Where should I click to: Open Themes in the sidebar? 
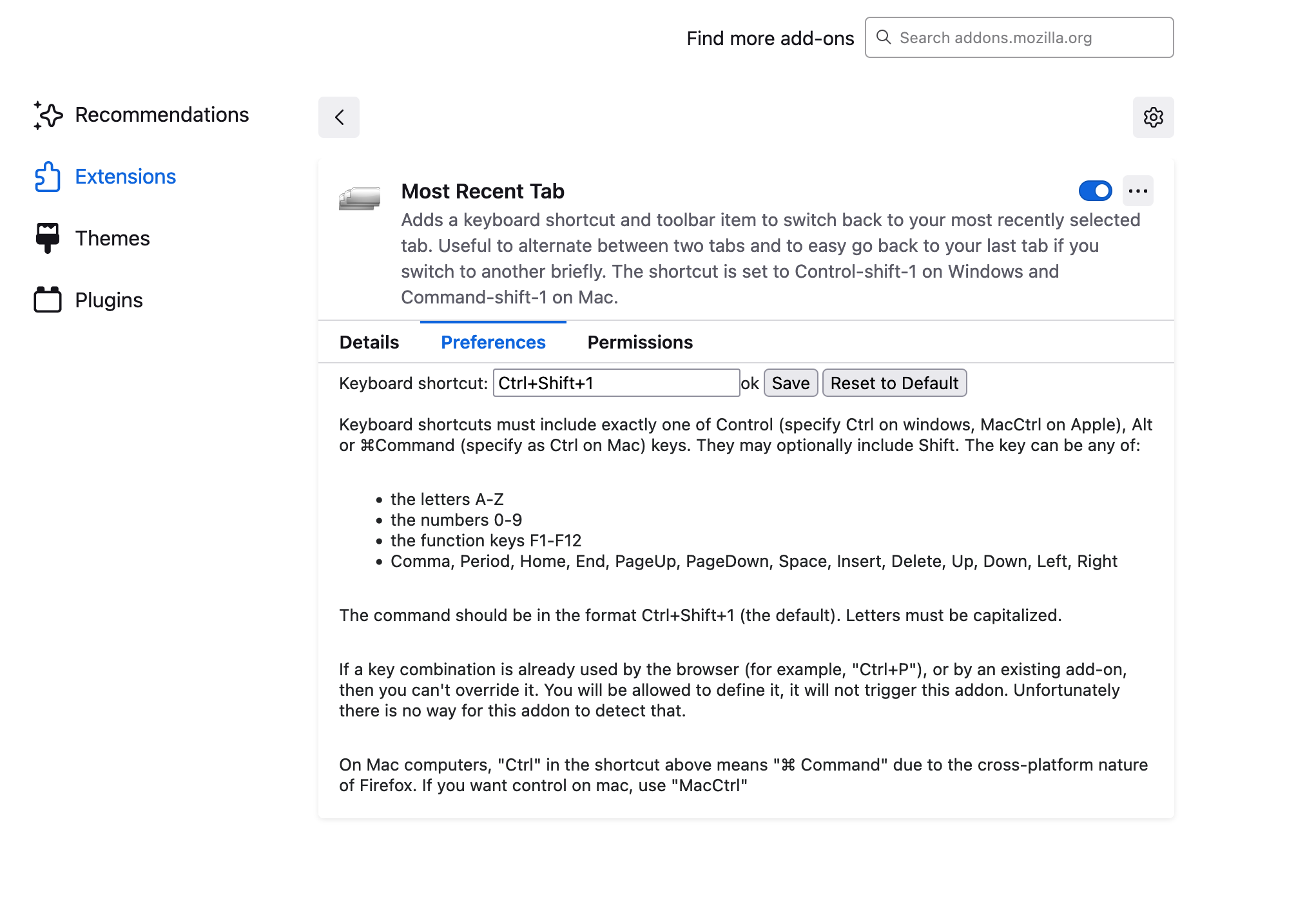click(x=93, y=238)
